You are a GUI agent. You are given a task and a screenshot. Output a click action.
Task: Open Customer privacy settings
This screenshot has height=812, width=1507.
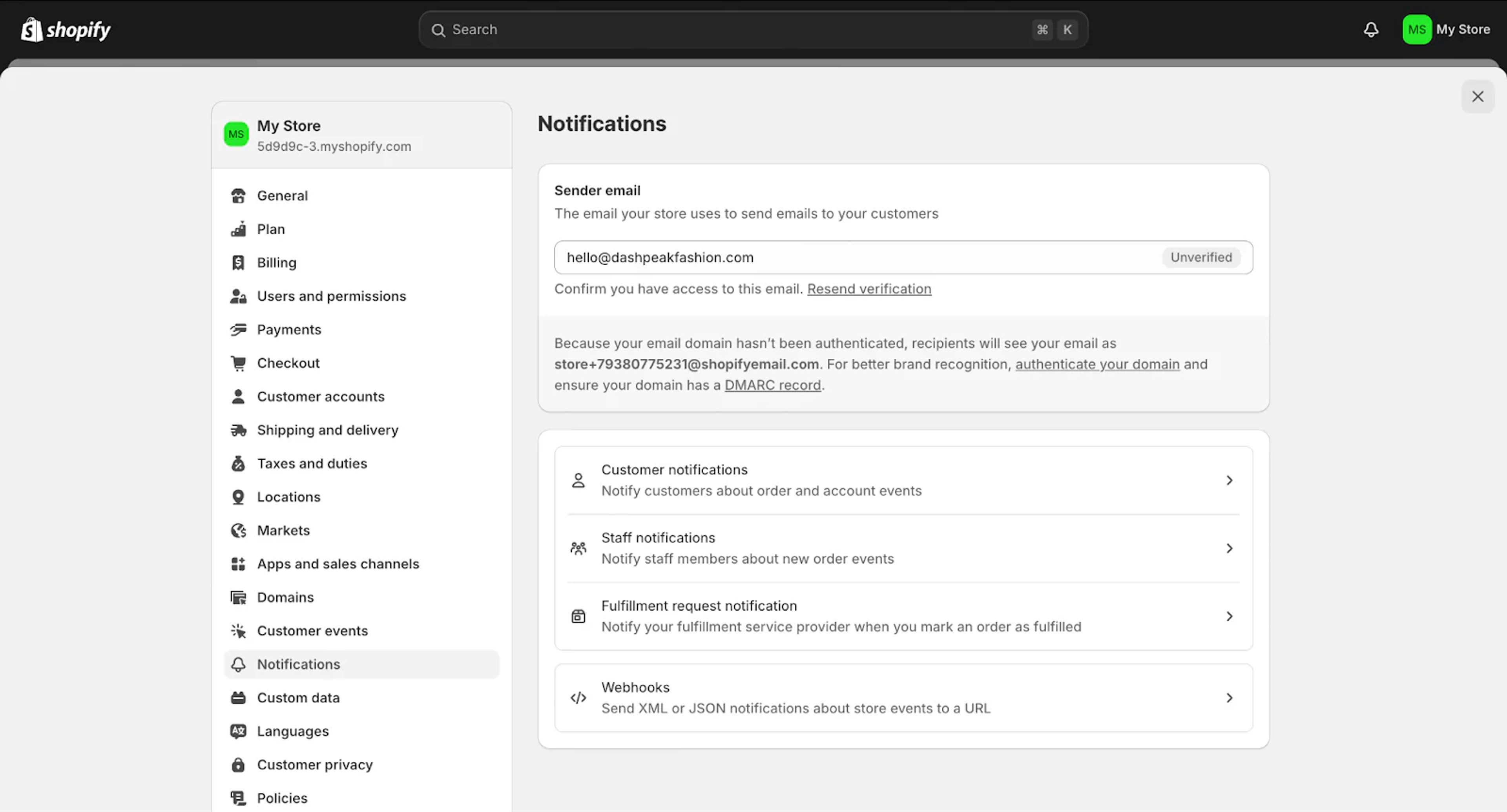(361, 765)
